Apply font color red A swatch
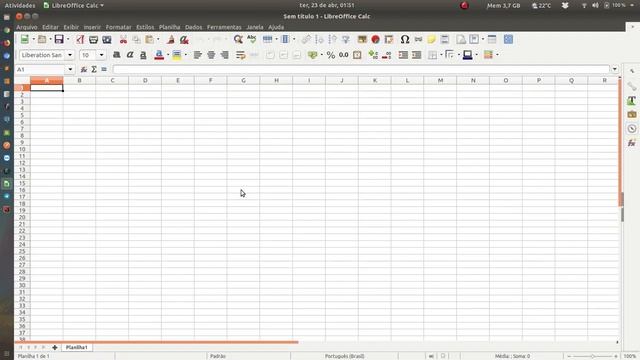 click(x=159, y=55)
